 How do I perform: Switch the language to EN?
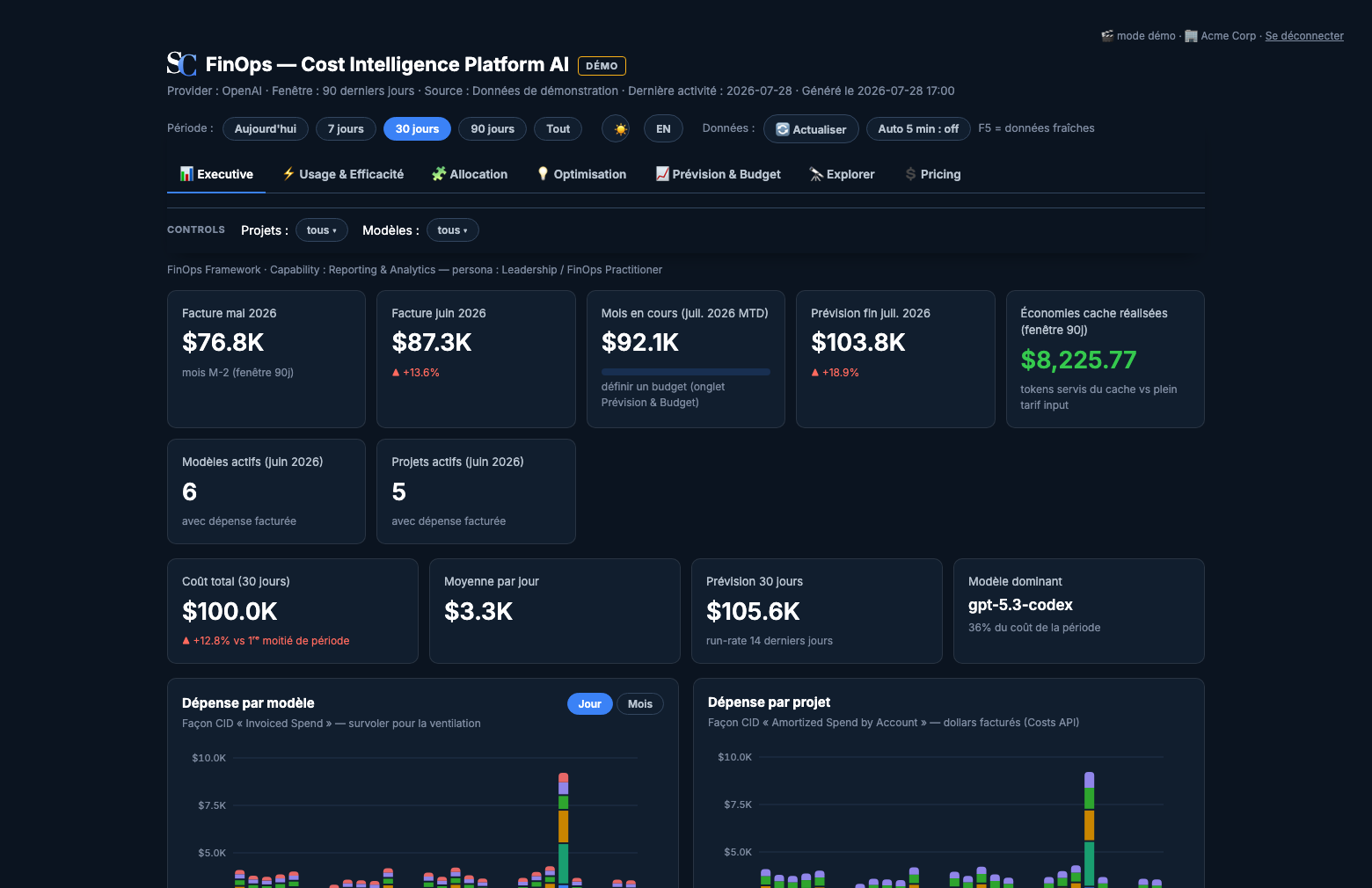click(663, 128)
